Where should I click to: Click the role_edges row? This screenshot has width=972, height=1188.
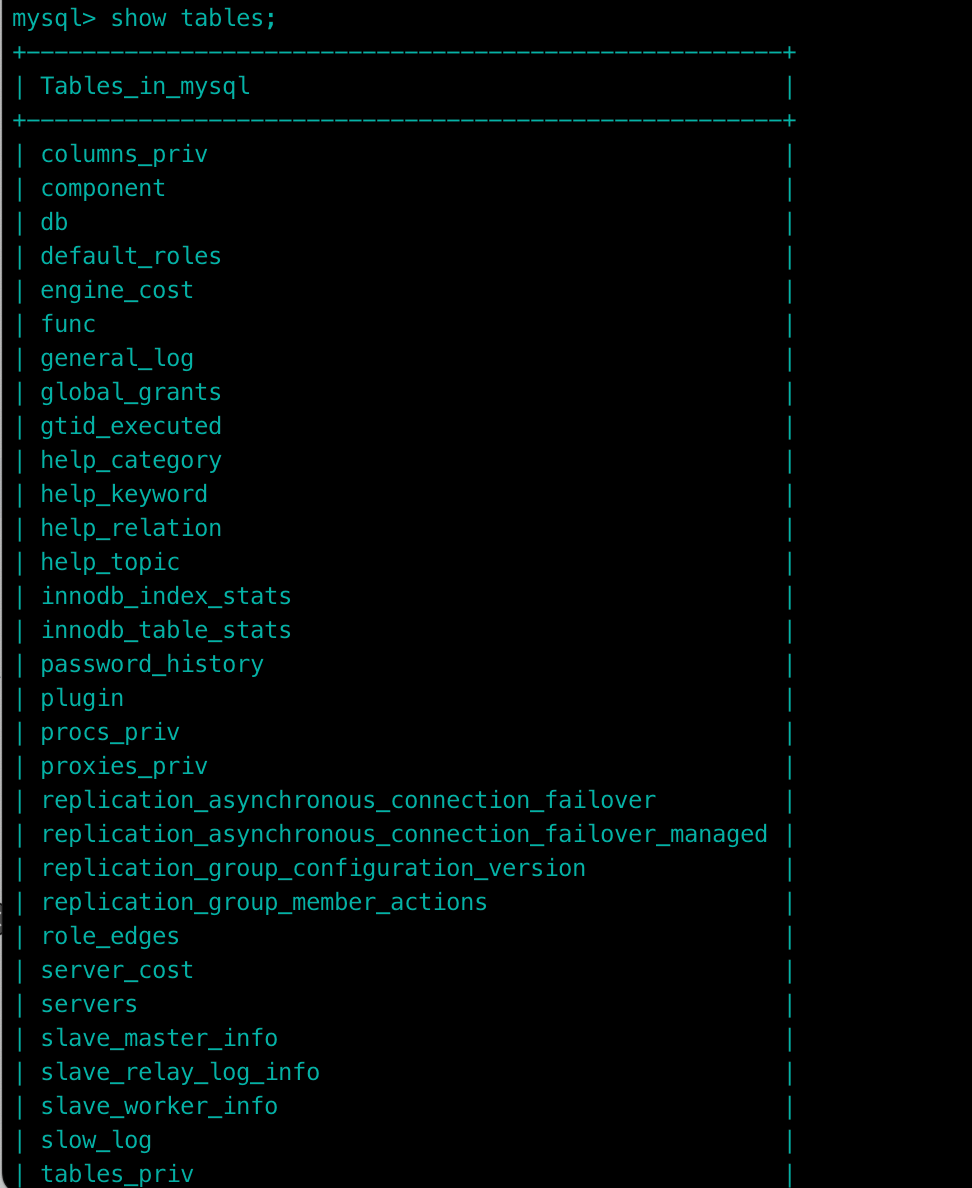pyautogui.click(x=110, y=936)
